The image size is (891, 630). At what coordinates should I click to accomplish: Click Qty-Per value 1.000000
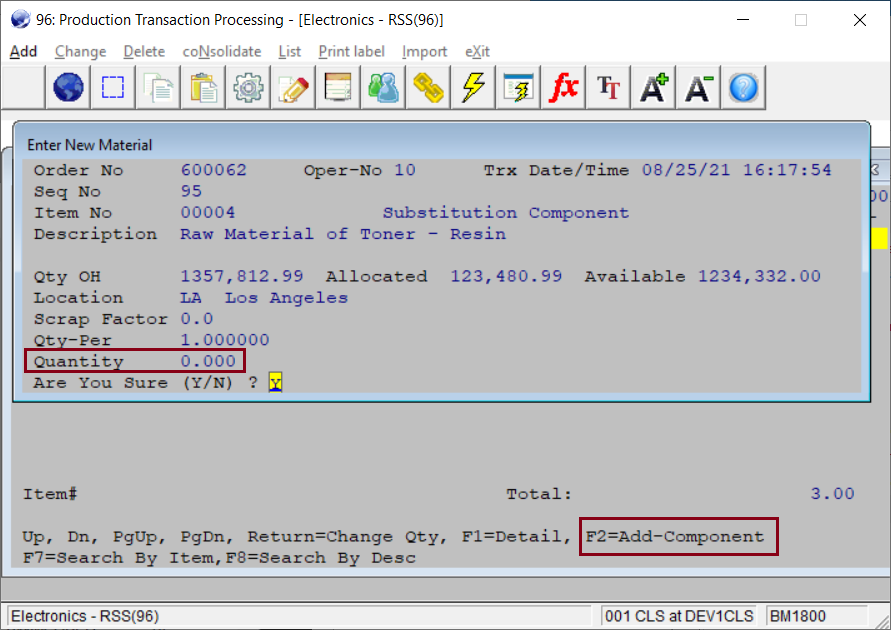(225, 340)
